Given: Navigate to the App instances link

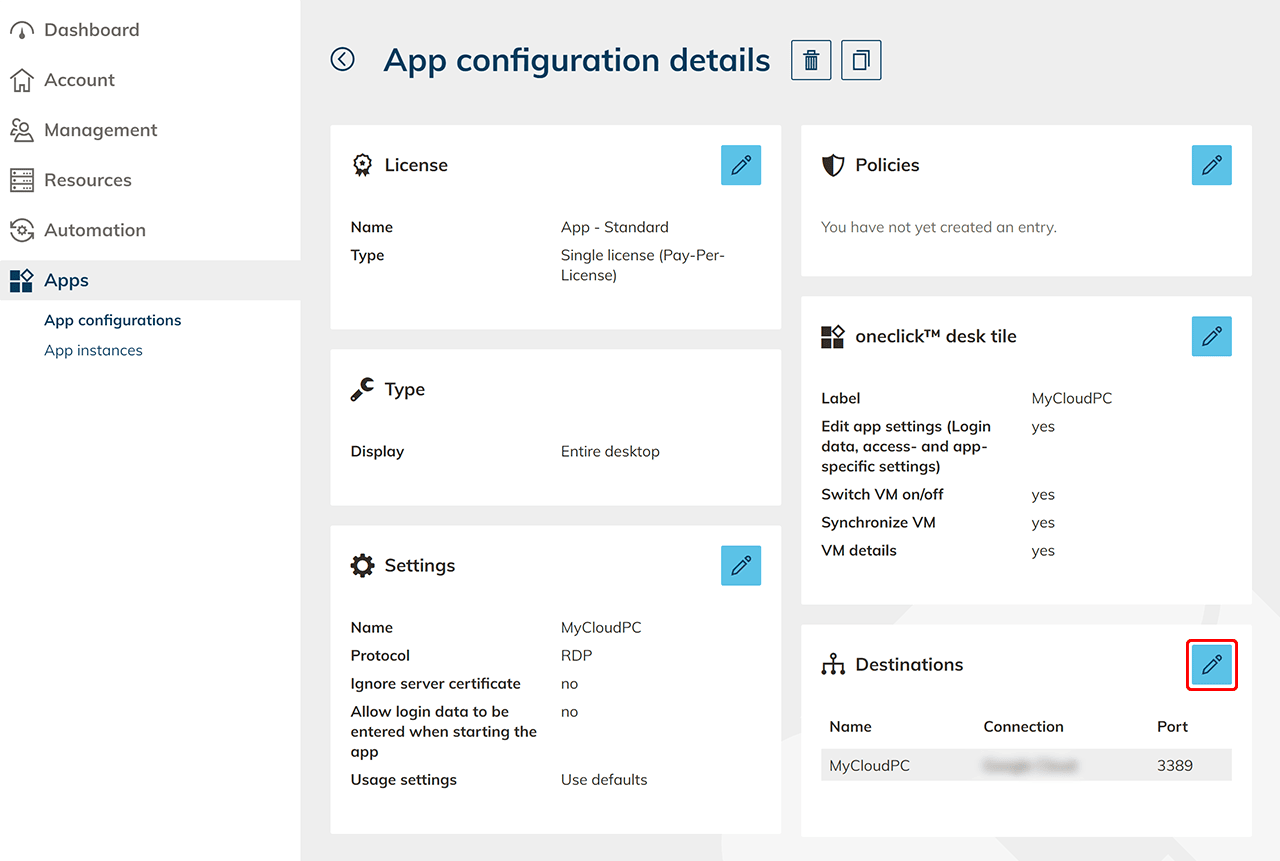Looking at the screenshot, I should coord(93,350).
